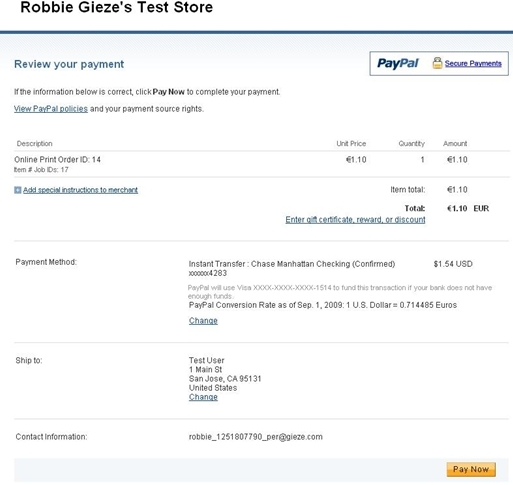Viewport: 513px width, 485px height.
Task: Click the PayPal Conversion Rate text
Action: (x=323, y=305)
